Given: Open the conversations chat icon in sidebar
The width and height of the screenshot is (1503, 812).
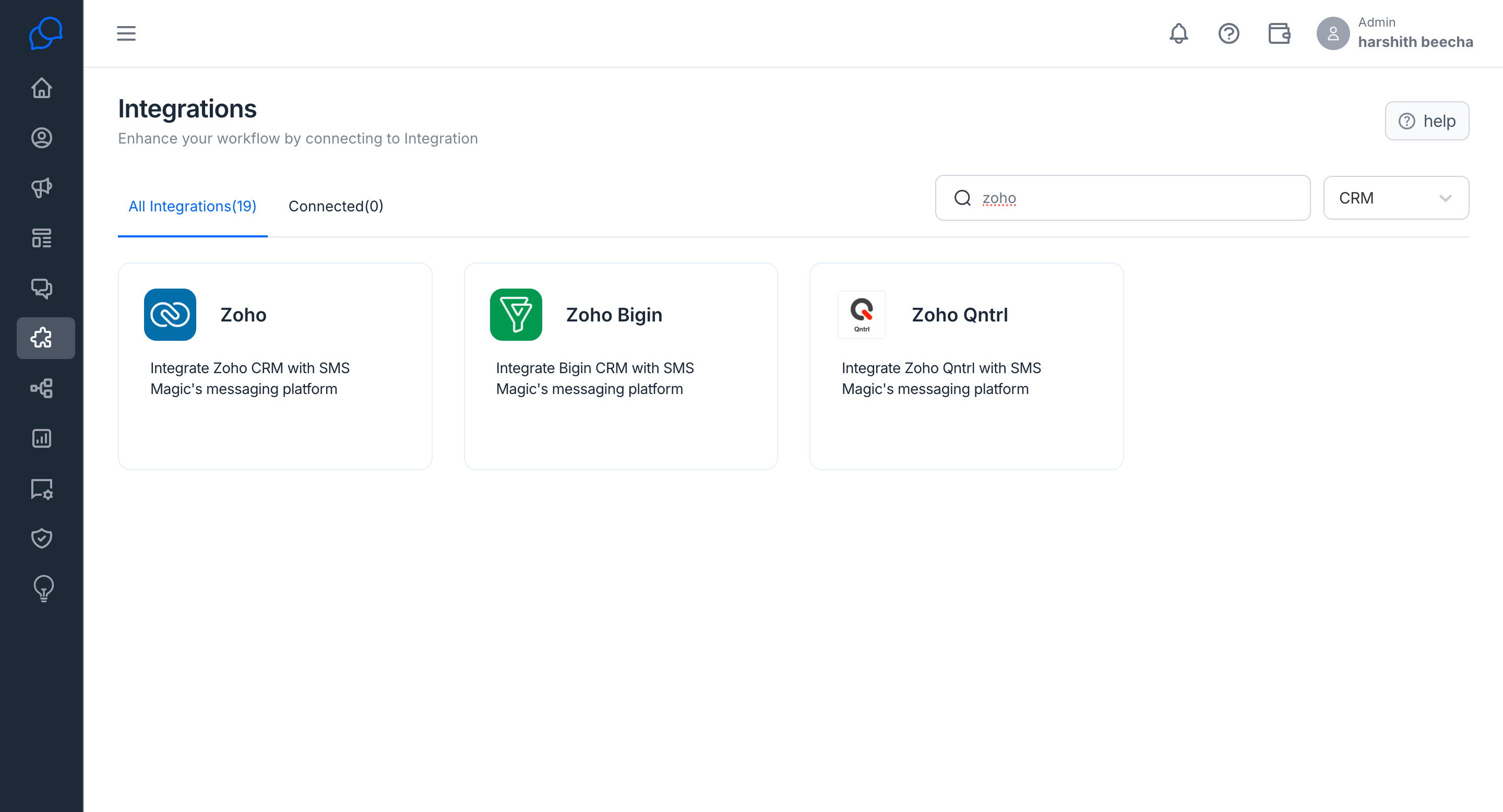Looking at the screenshot, I should tap(41, 288).
